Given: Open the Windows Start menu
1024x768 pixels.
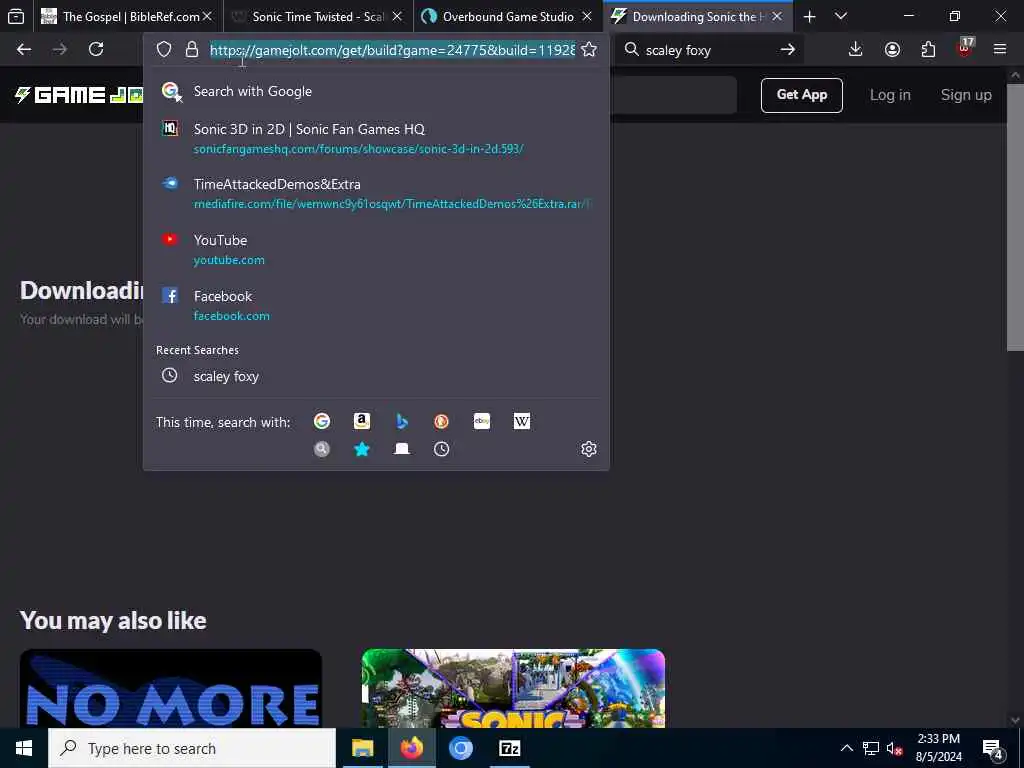Looking at the screenshot, I should (x=24, y=748).
